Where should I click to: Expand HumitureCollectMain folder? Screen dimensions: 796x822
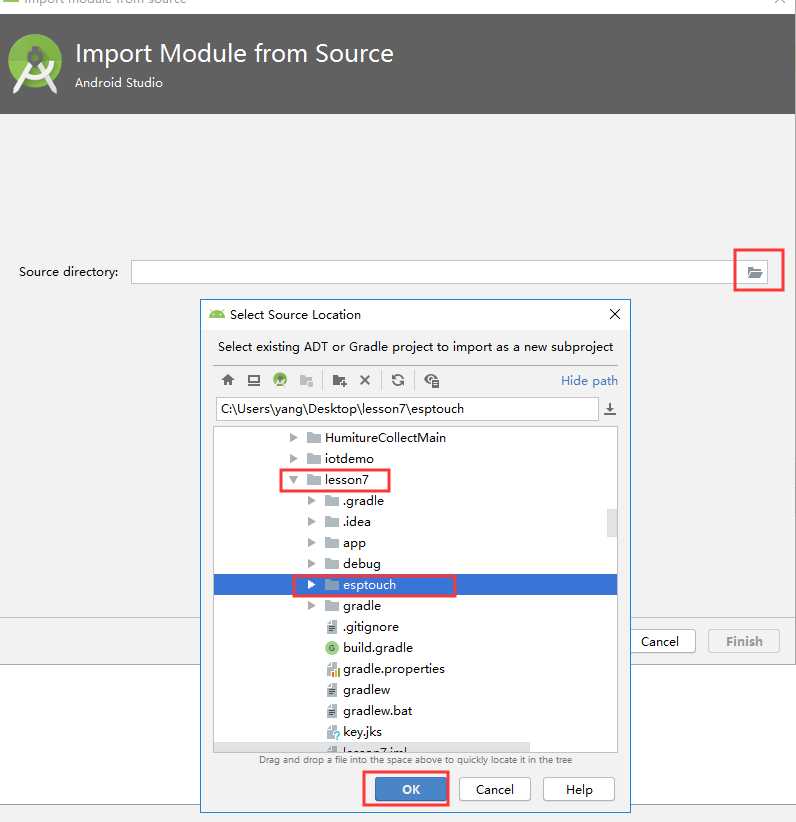[x=293, y=437]
